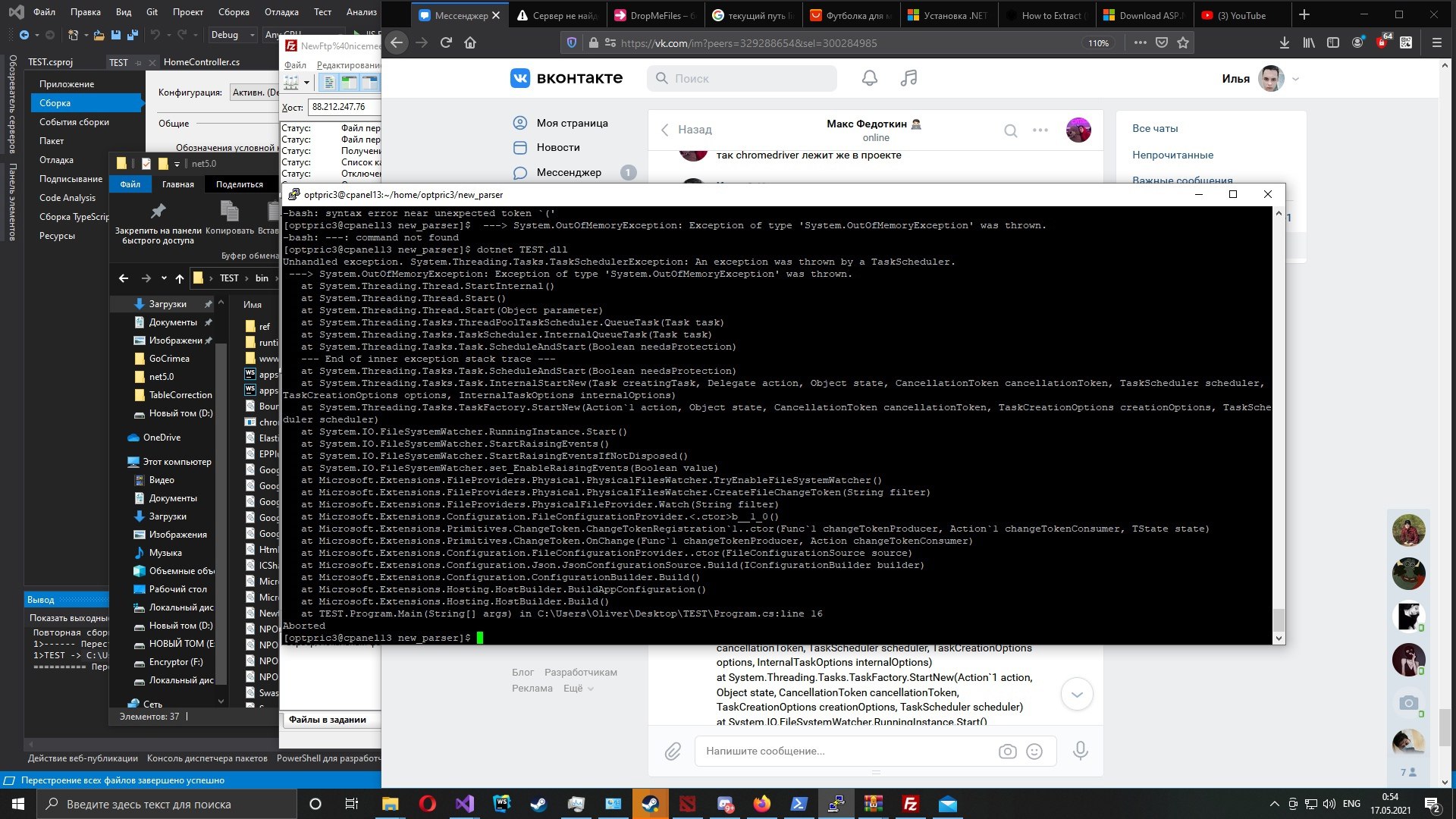Open Мессенджер in VK left menu
Viewport: 1456px width, 819px height.
click(569, 173)
